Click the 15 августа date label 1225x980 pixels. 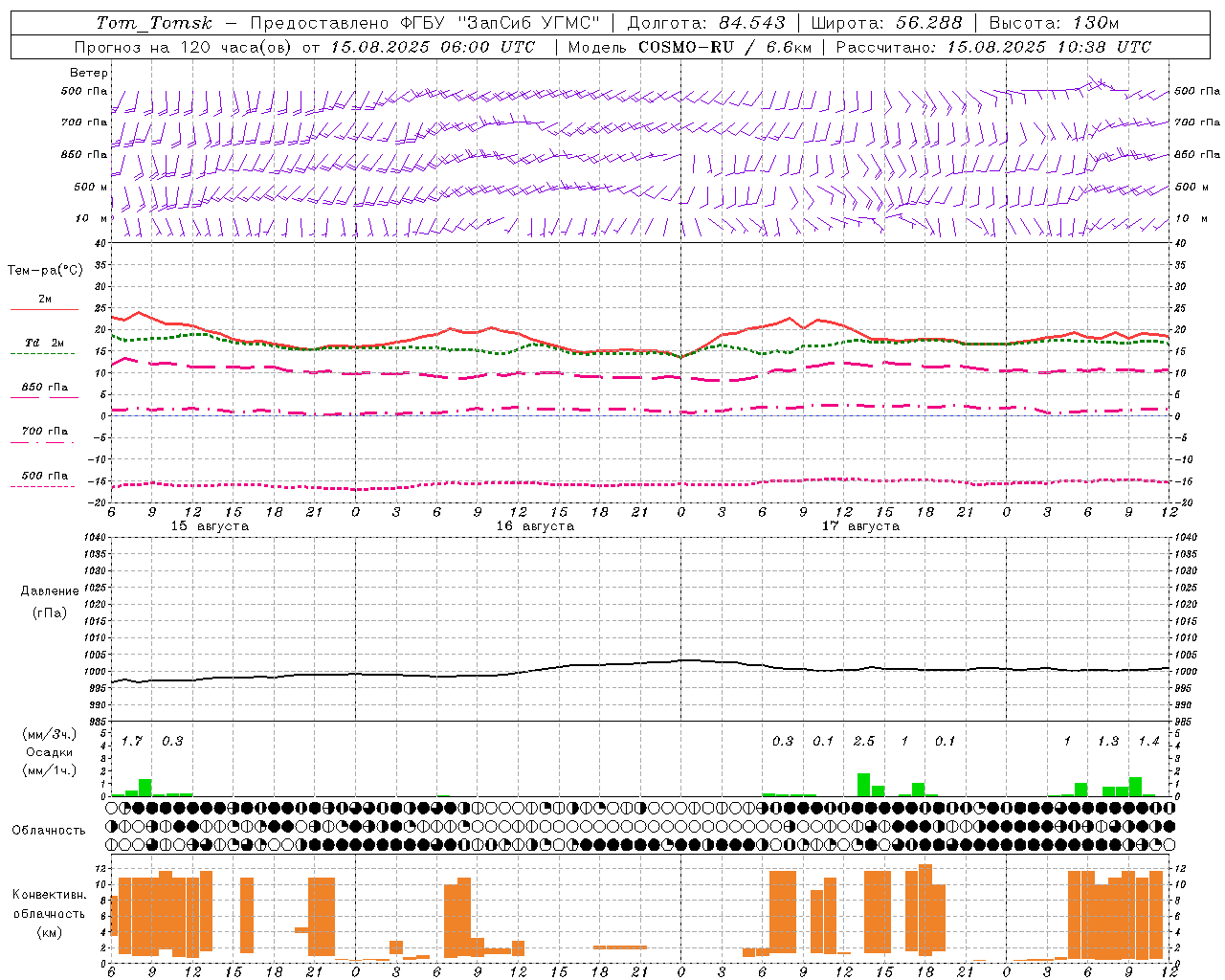(x=210, y=526)
